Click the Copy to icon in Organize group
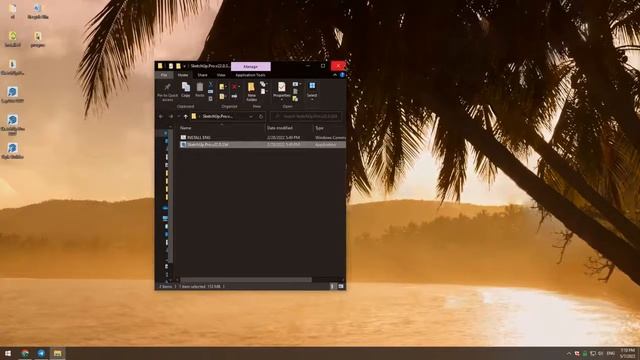The width and height of the screenshot is (640, 360). pos(222,96)
